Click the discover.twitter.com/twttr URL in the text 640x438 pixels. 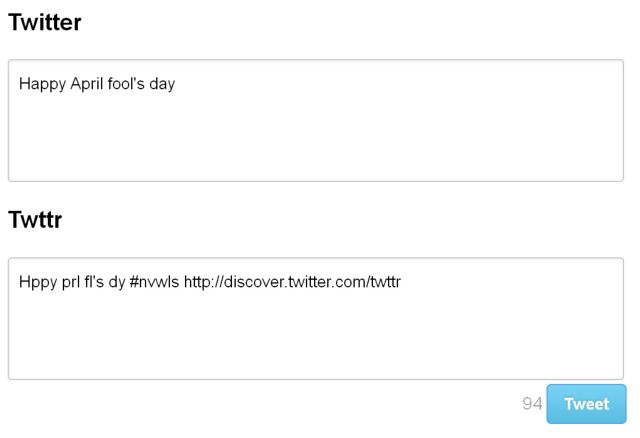(292, 282)
